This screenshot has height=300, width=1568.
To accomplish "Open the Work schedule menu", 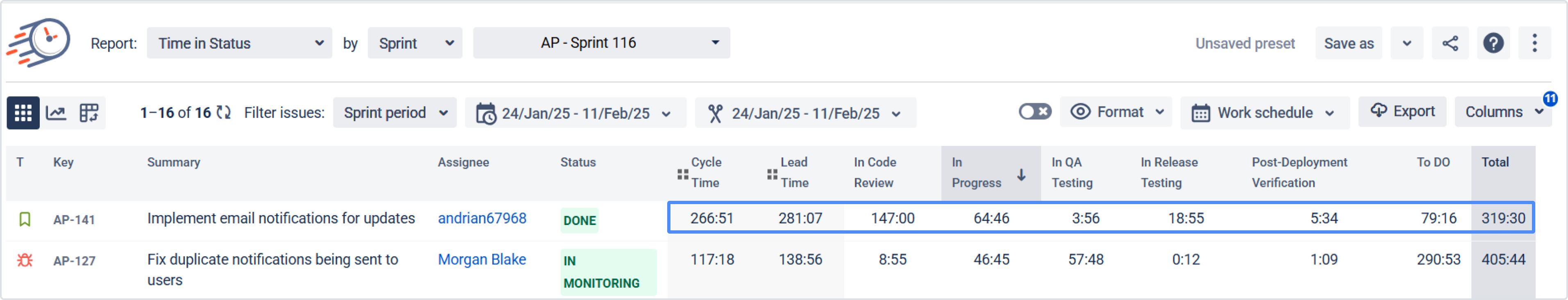I will pyautogui.click(x=1263, y=113).
